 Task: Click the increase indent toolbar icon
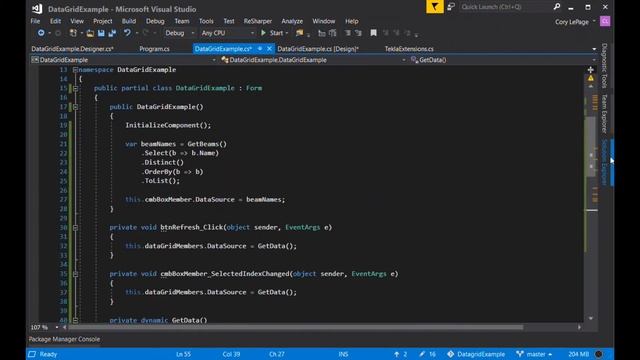(x=333, y=33)
